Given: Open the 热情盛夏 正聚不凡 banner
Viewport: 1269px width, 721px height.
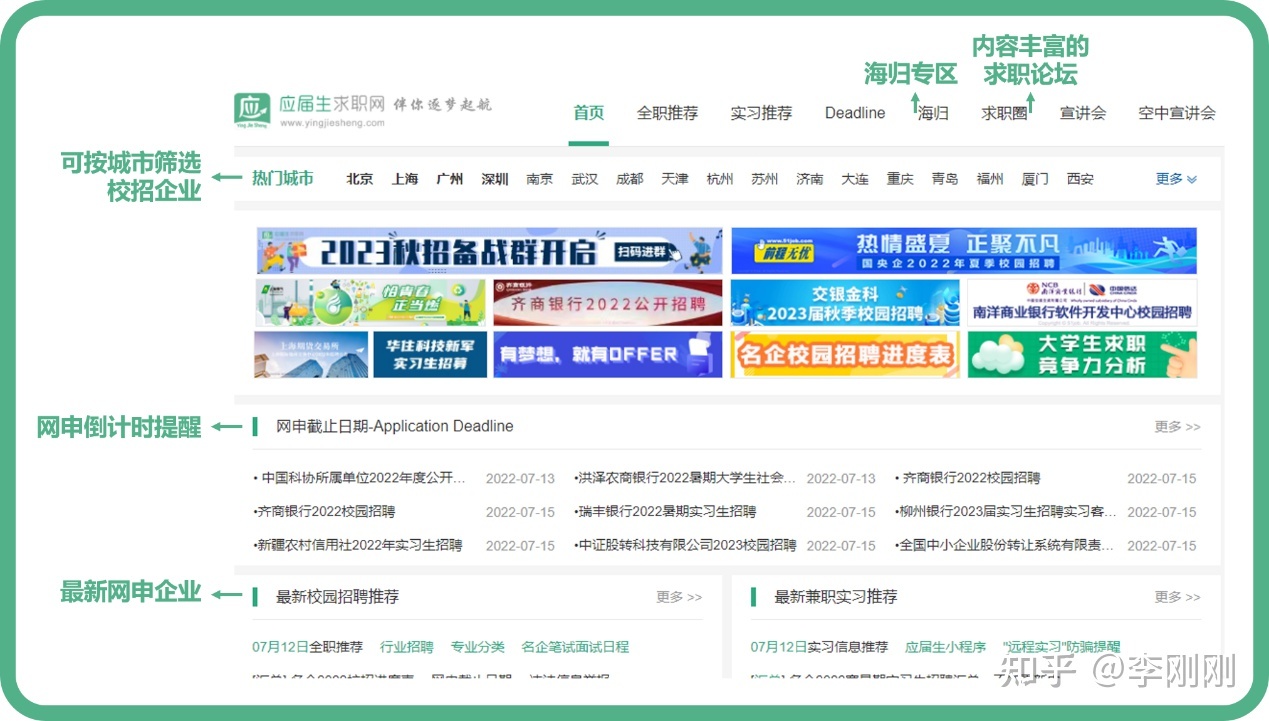Looking at the screenshot, I should coord(964,251).
